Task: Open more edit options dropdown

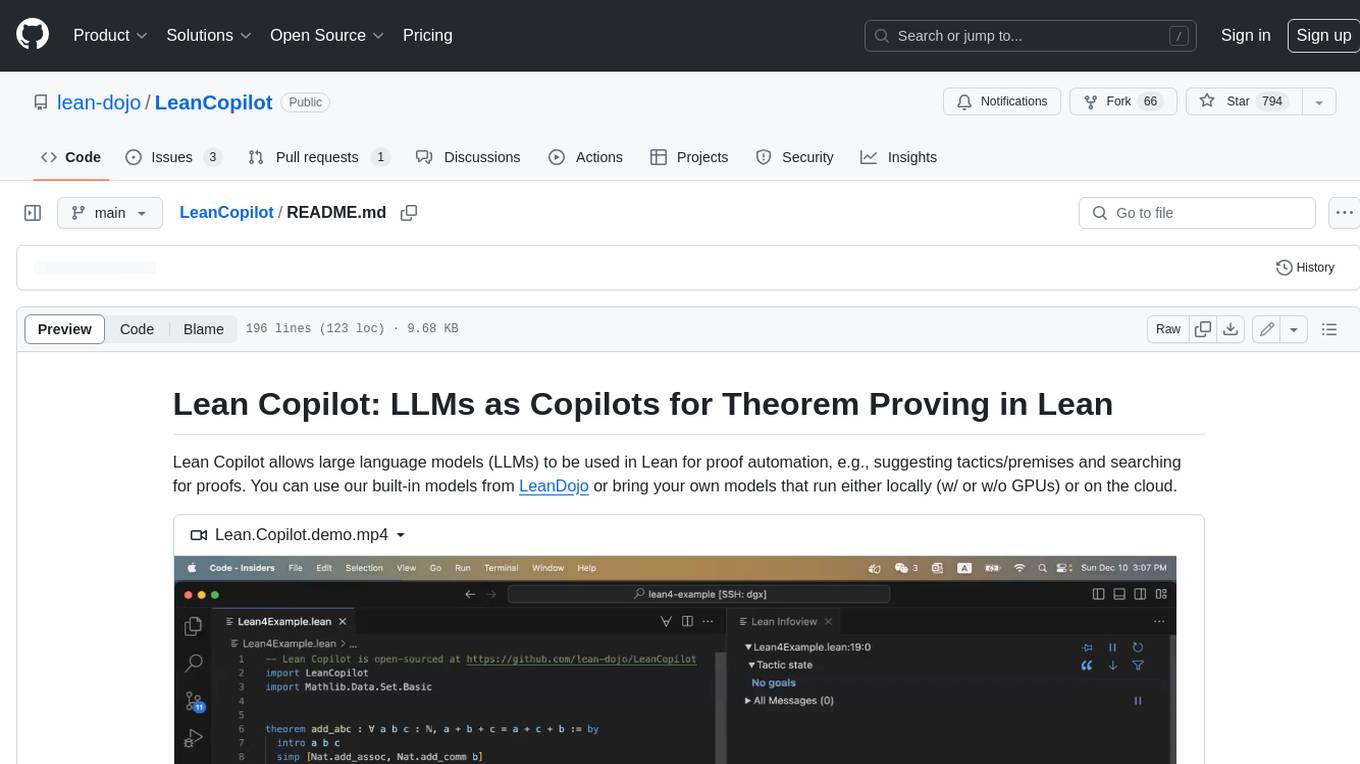Action: pos(1294,329)
